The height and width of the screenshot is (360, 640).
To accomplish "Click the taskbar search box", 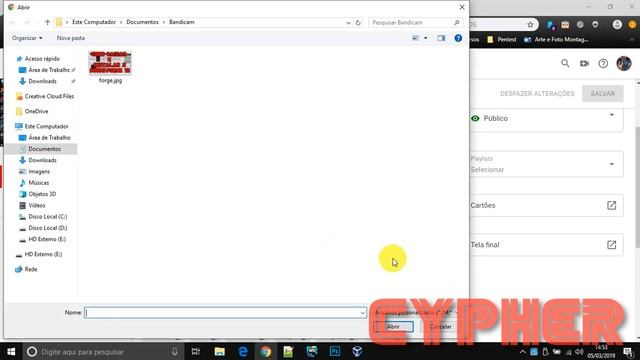I will [x=104, y=351].
